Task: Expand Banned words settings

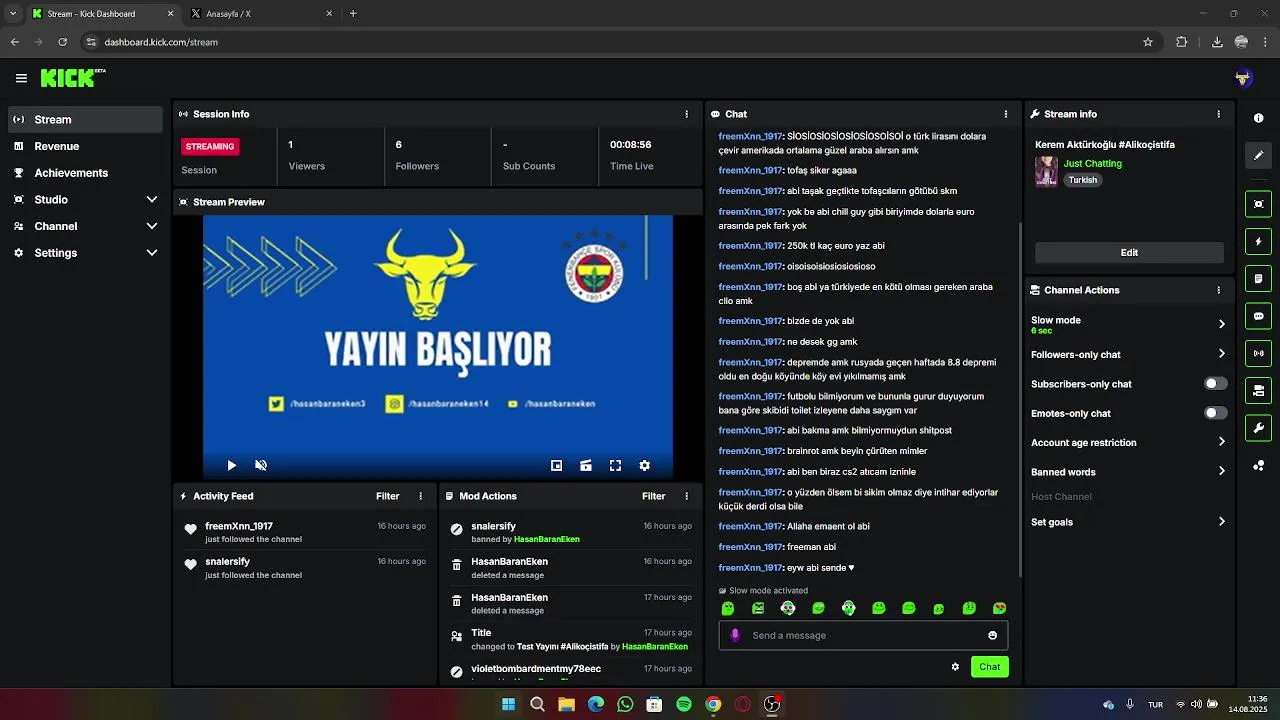Action: (x=1128, y=472)
